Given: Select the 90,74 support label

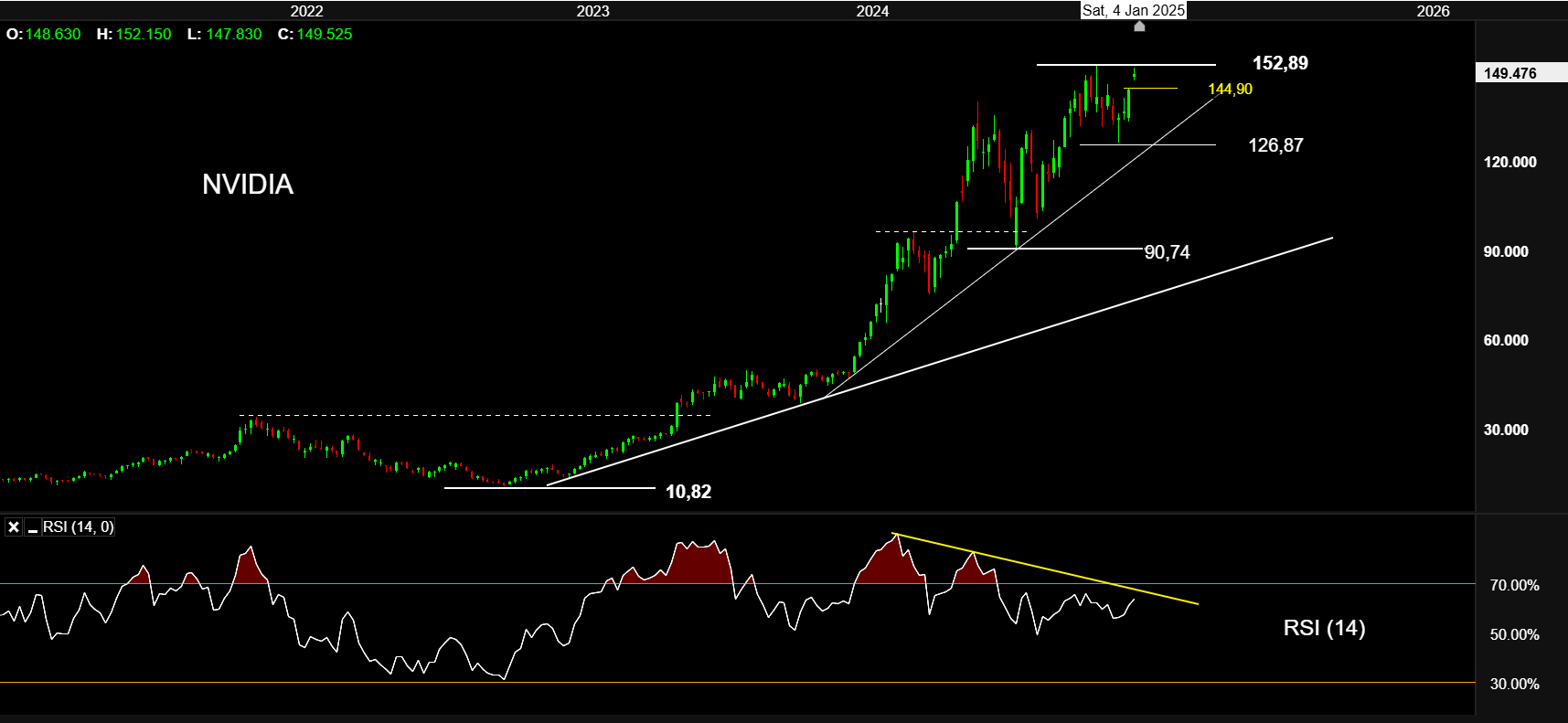Looking at the screenshot, I should click(1168, 252).
